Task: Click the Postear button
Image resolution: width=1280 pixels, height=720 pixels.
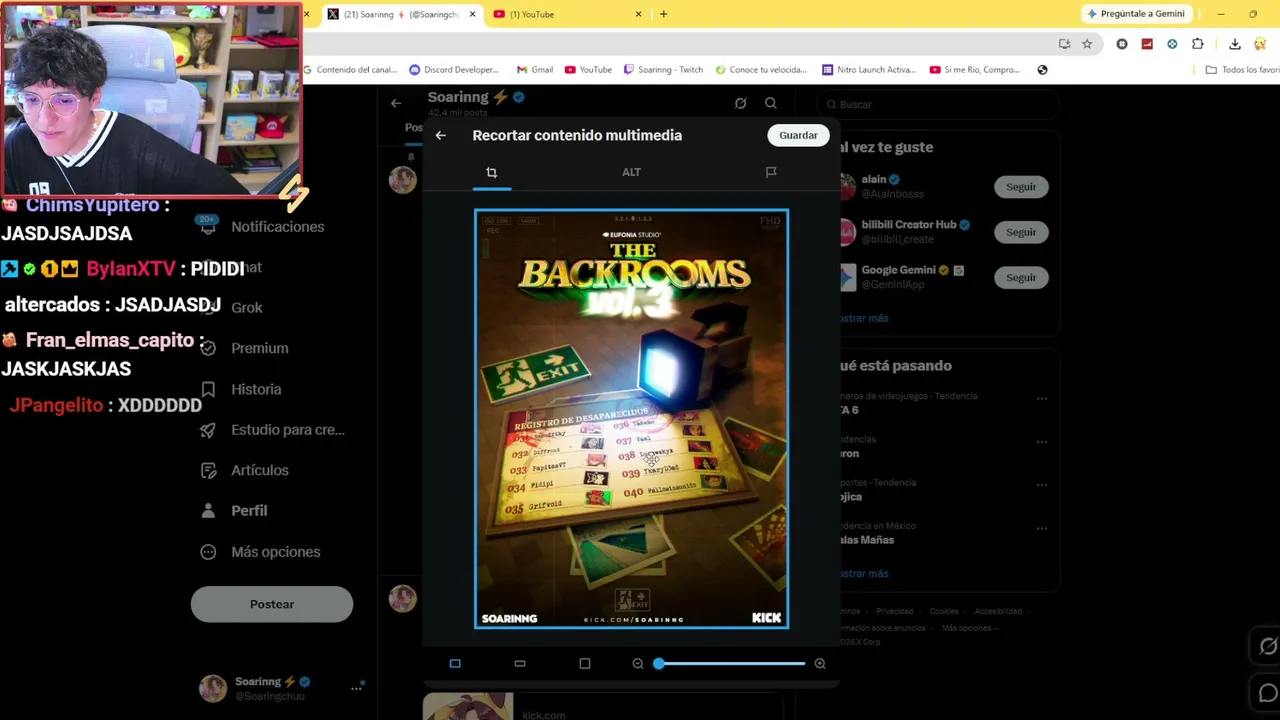Action: pyautogui.click(x=272, y=604)
